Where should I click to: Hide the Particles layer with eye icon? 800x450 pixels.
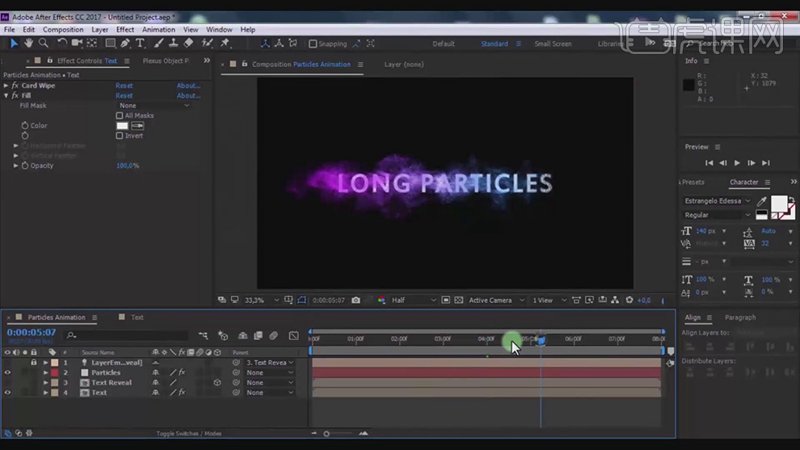point(7,372)
